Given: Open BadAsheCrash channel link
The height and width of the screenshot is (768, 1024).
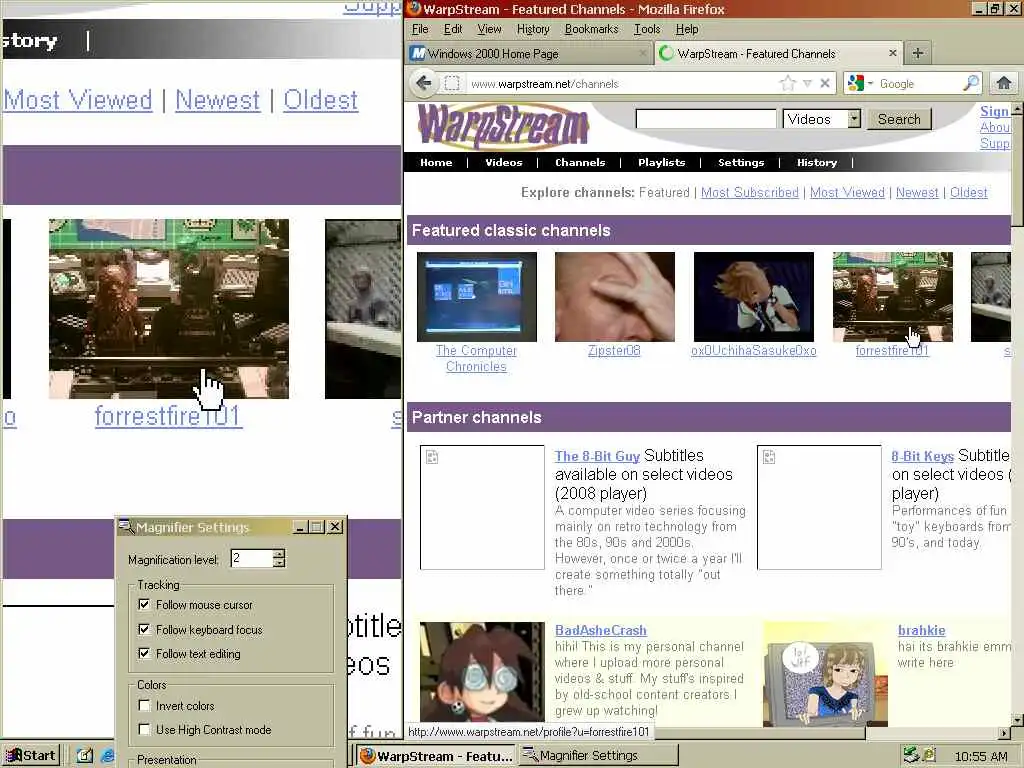Looking at the screenshot, I should (x=600, y=630).
